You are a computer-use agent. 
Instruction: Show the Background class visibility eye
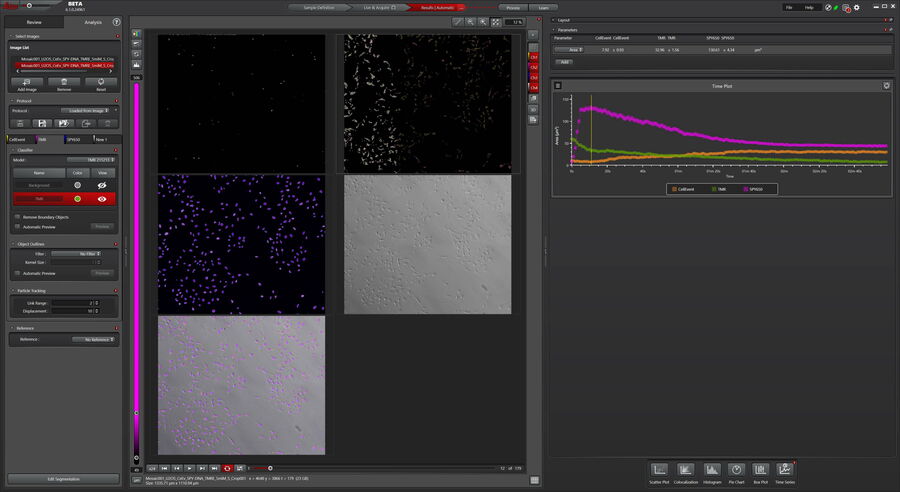click(102, 185)
